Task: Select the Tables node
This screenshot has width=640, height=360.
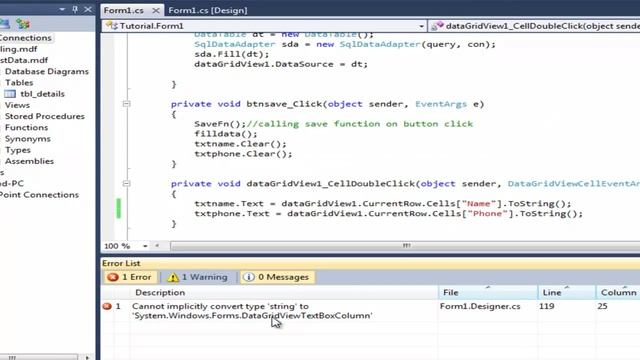Action: point(19,82)
